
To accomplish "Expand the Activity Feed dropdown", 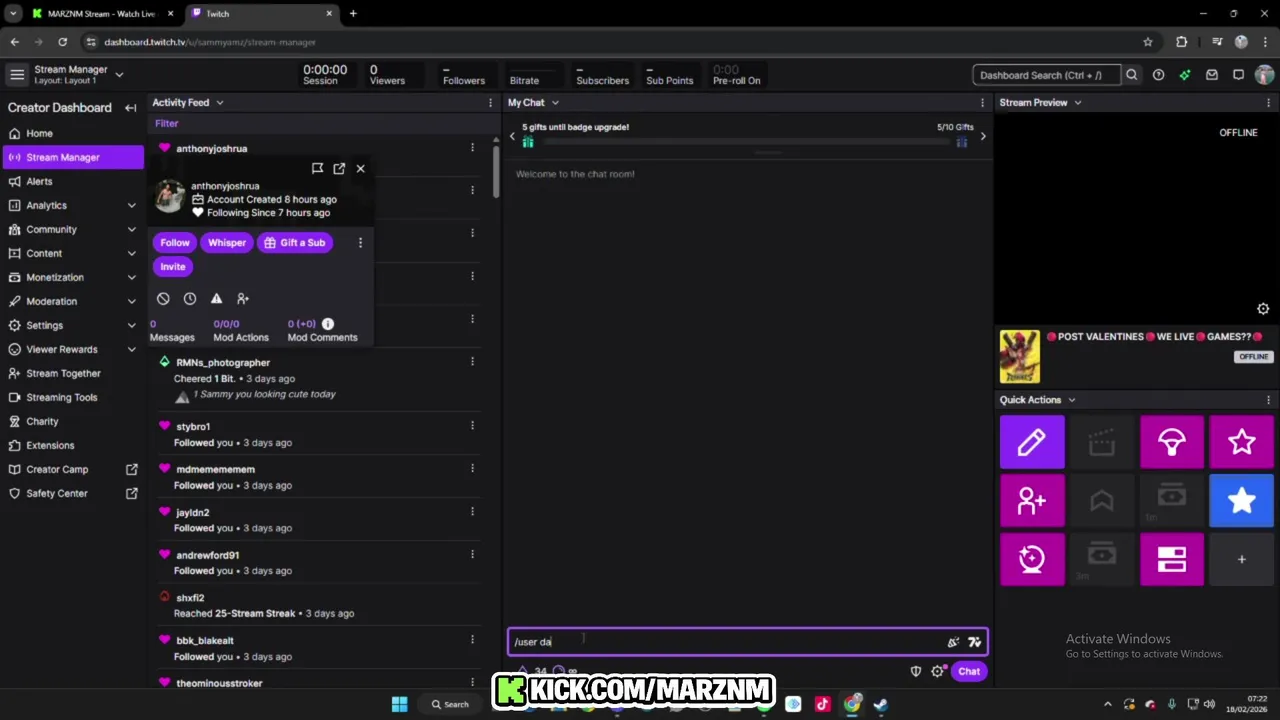I will click(x=220, y=102).
